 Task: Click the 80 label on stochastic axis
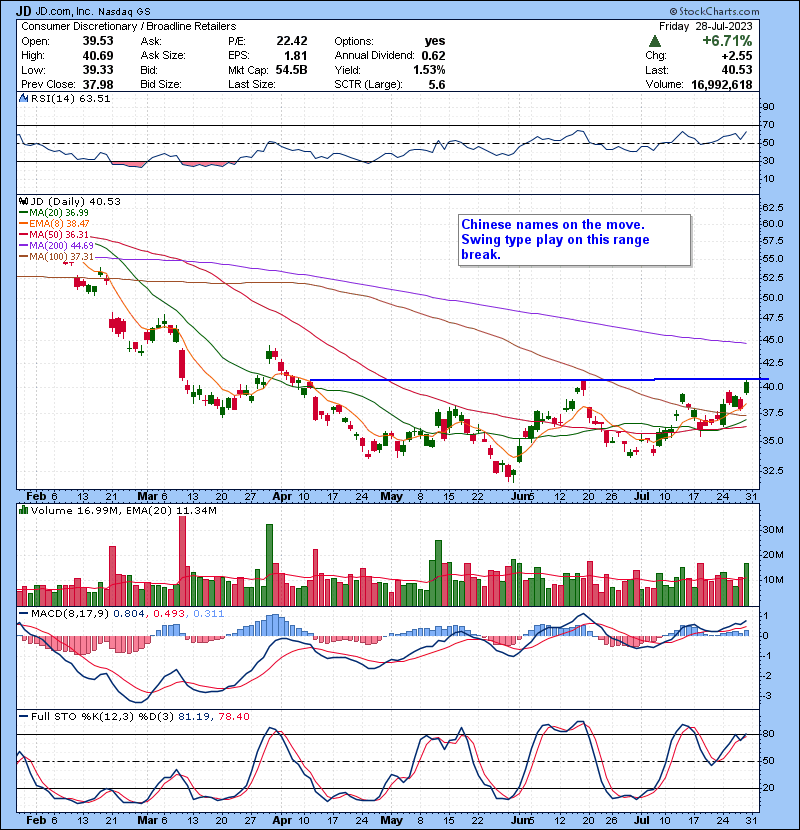pyautogui.click(x=768, y=734)
